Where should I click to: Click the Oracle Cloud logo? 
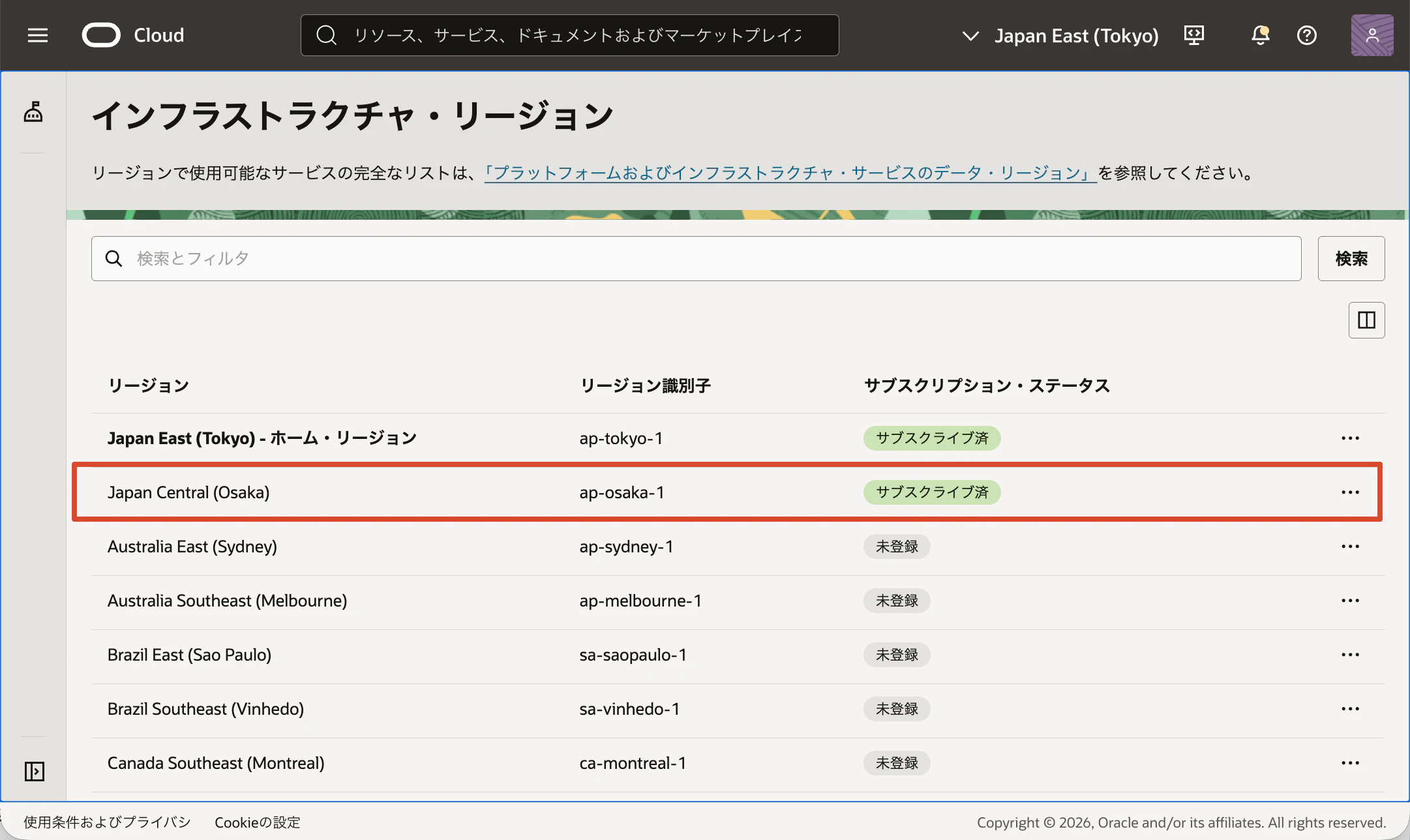[x=133, y=35]
